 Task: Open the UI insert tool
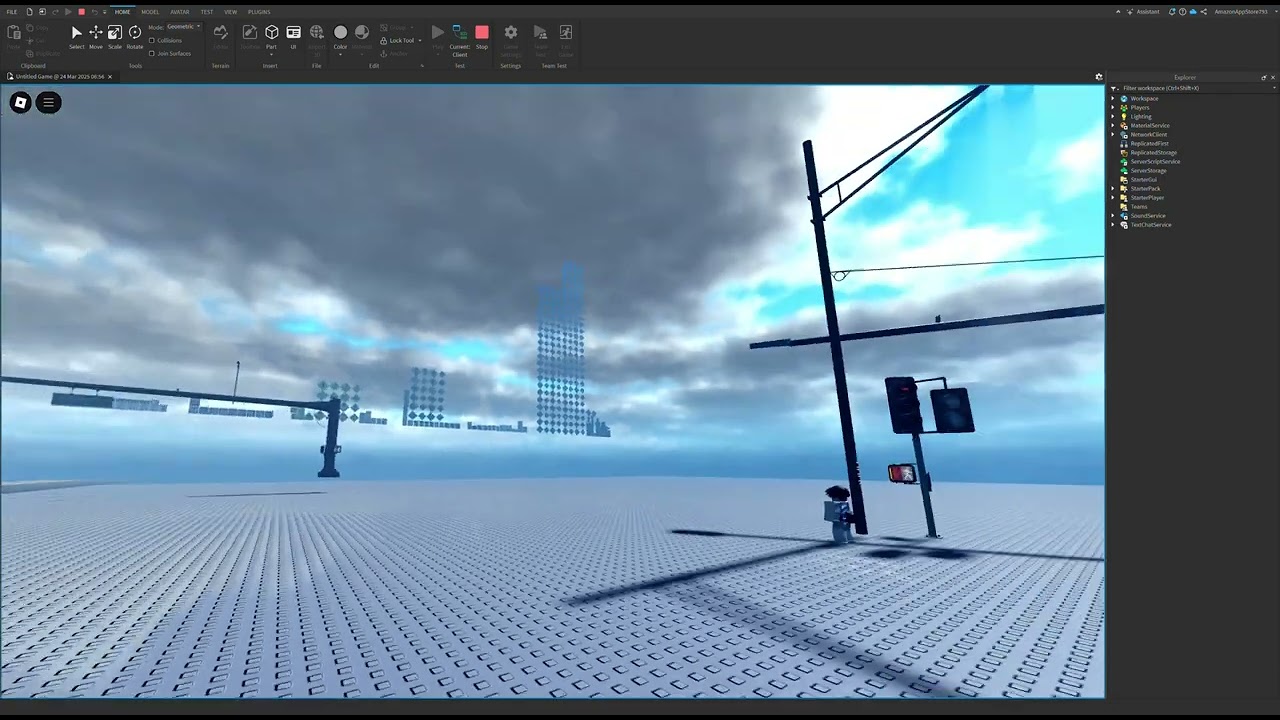pyautogui.click(x=293, y=37)
